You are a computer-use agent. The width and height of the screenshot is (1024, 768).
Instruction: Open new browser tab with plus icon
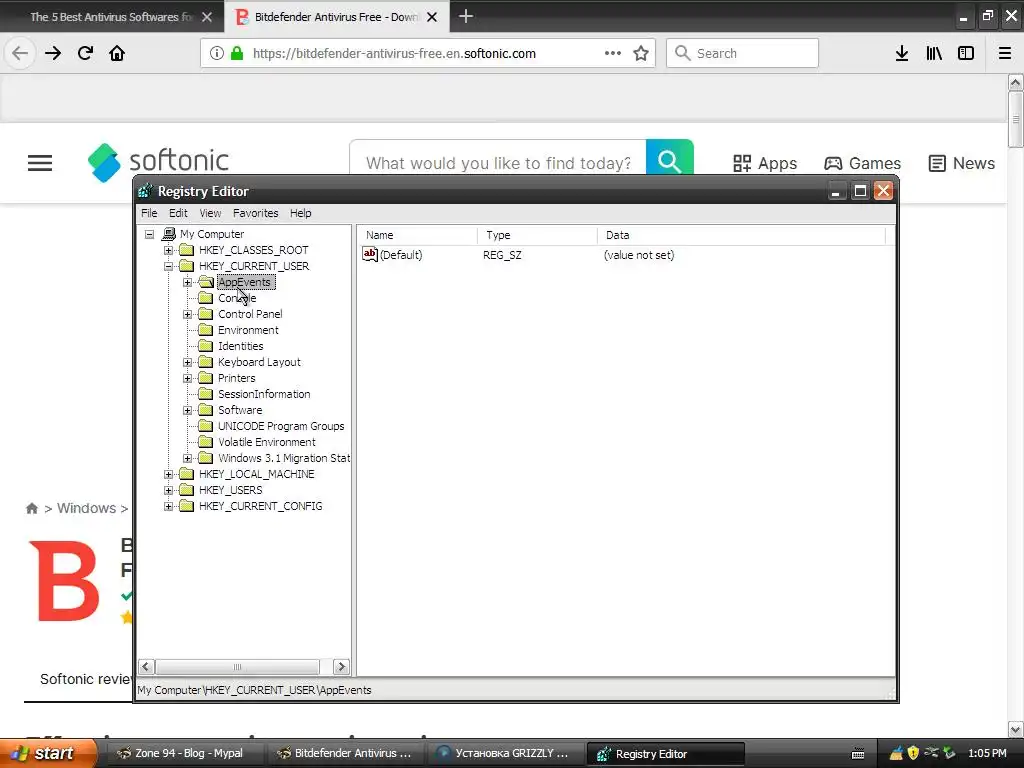click(x=465, y=16)
